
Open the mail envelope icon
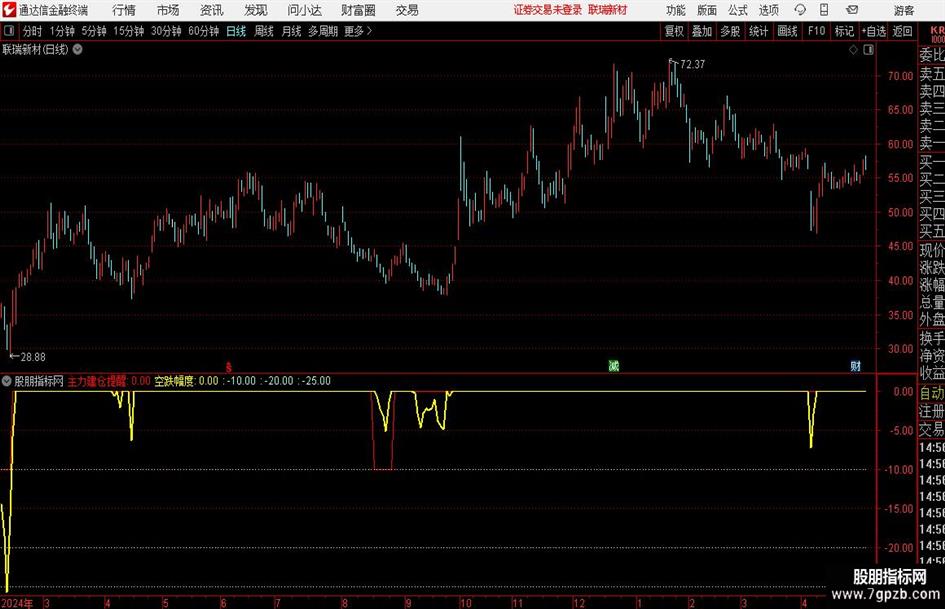(x=852, y=10)
